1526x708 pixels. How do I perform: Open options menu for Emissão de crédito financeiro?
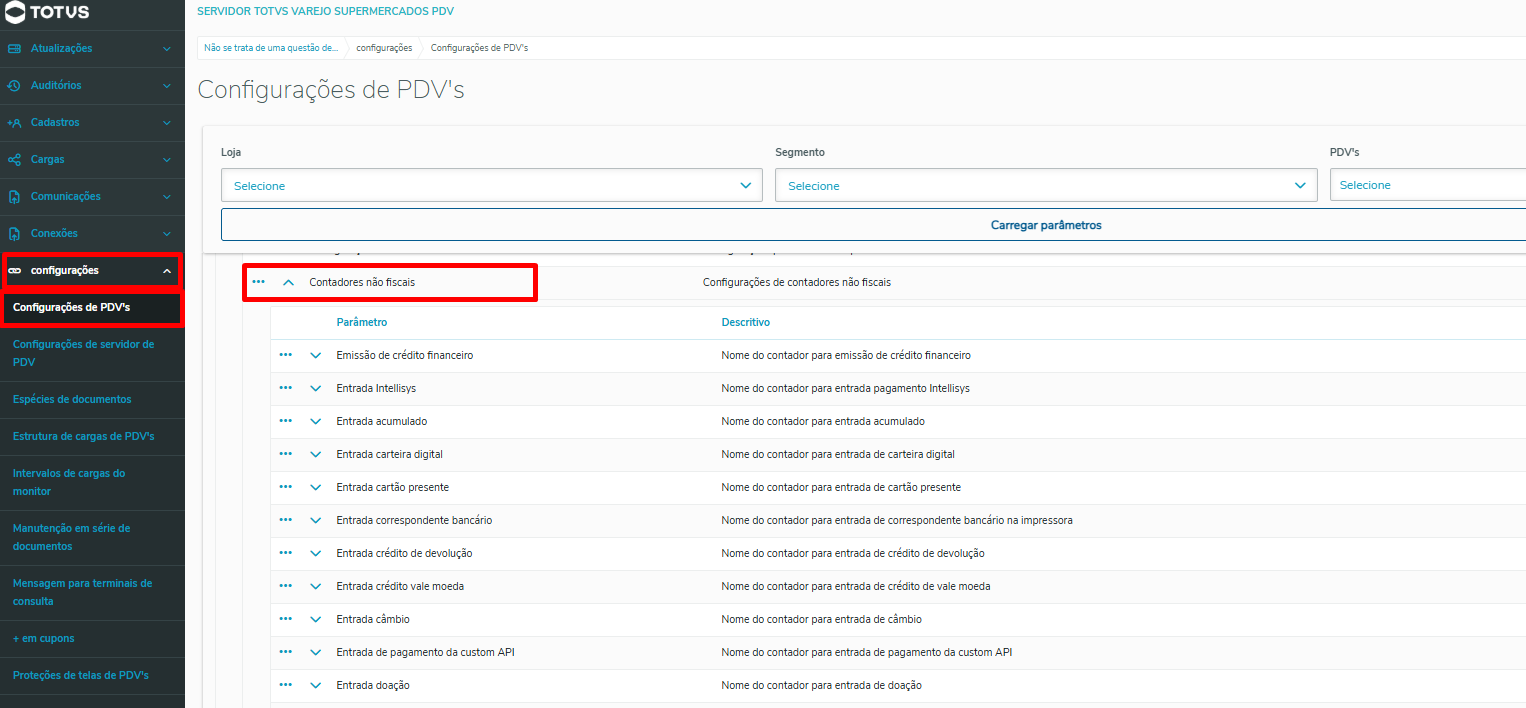[286, 355]
